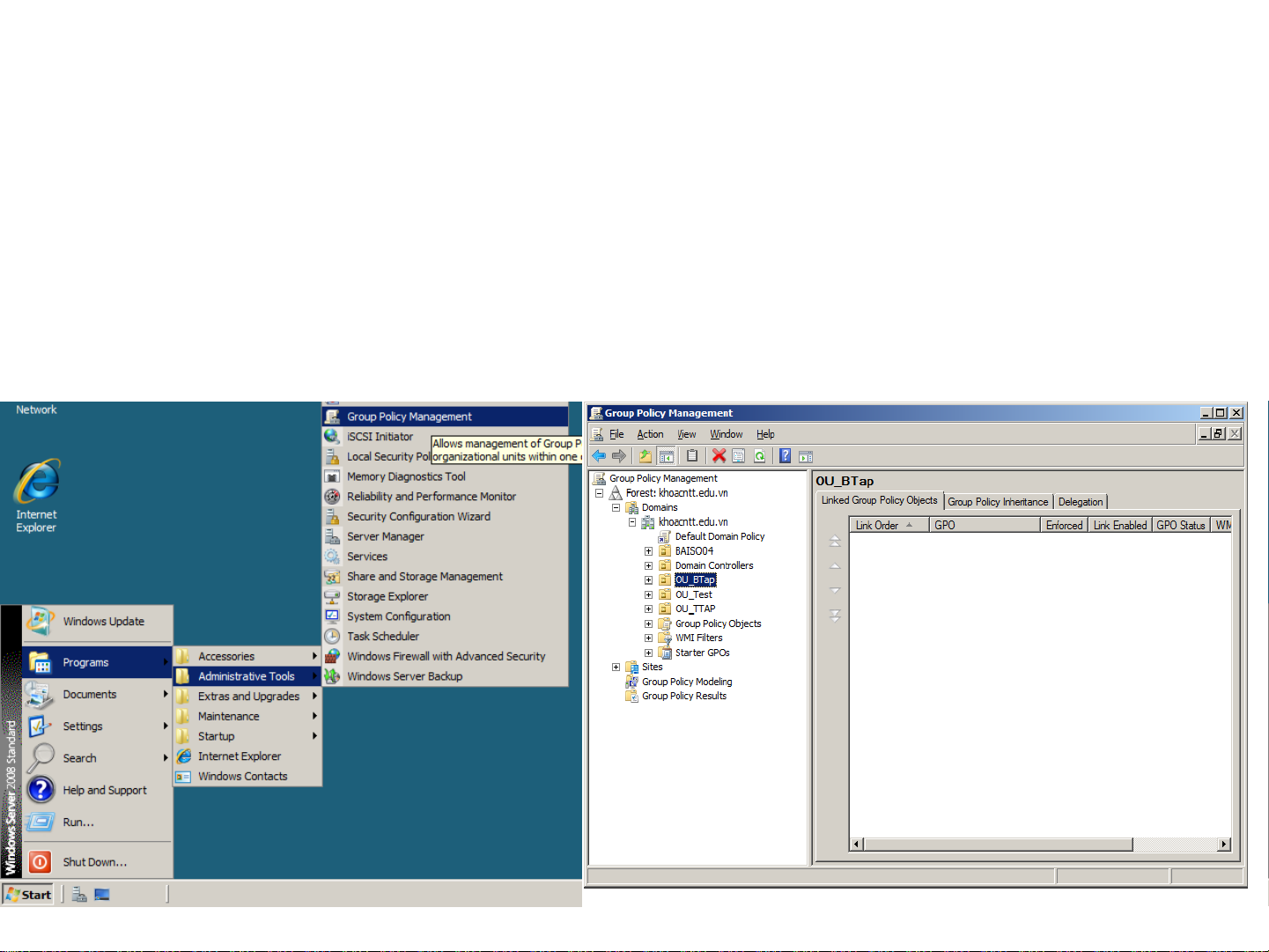1269x952 pixels.
Task: Select Group Policy Results tree item
Action: (684, 696)
